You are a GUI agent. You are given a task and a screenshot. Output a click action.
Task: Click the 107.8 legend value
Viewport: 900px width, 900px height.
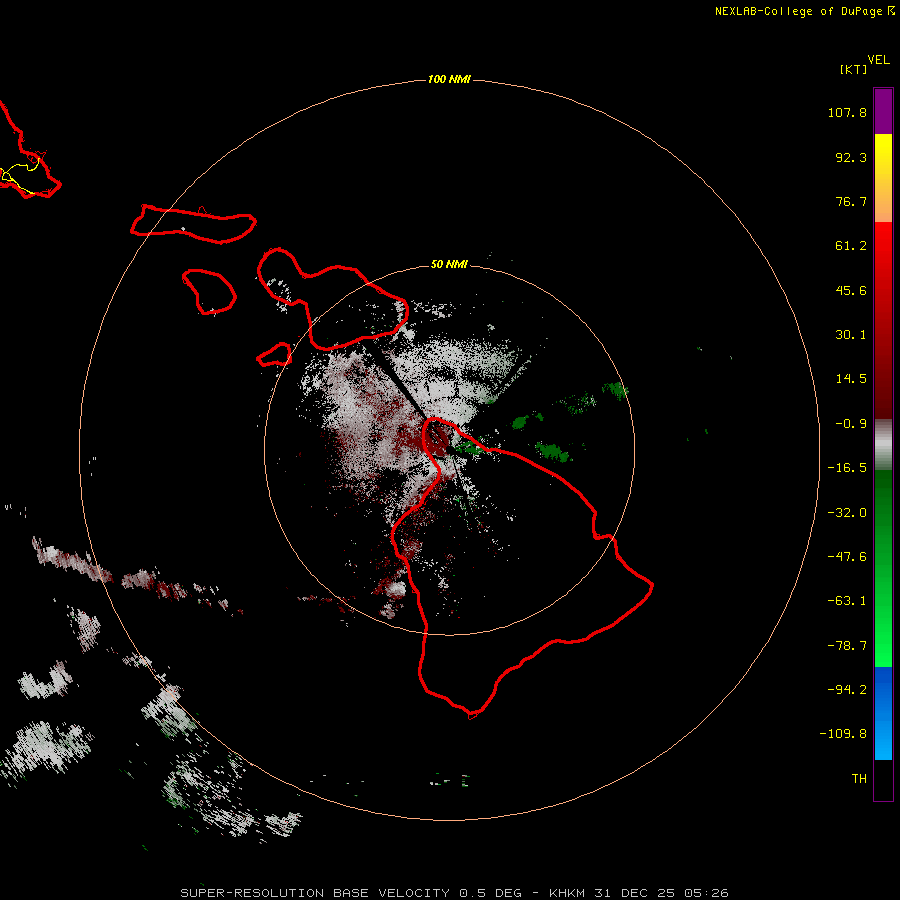click(847, 112)
